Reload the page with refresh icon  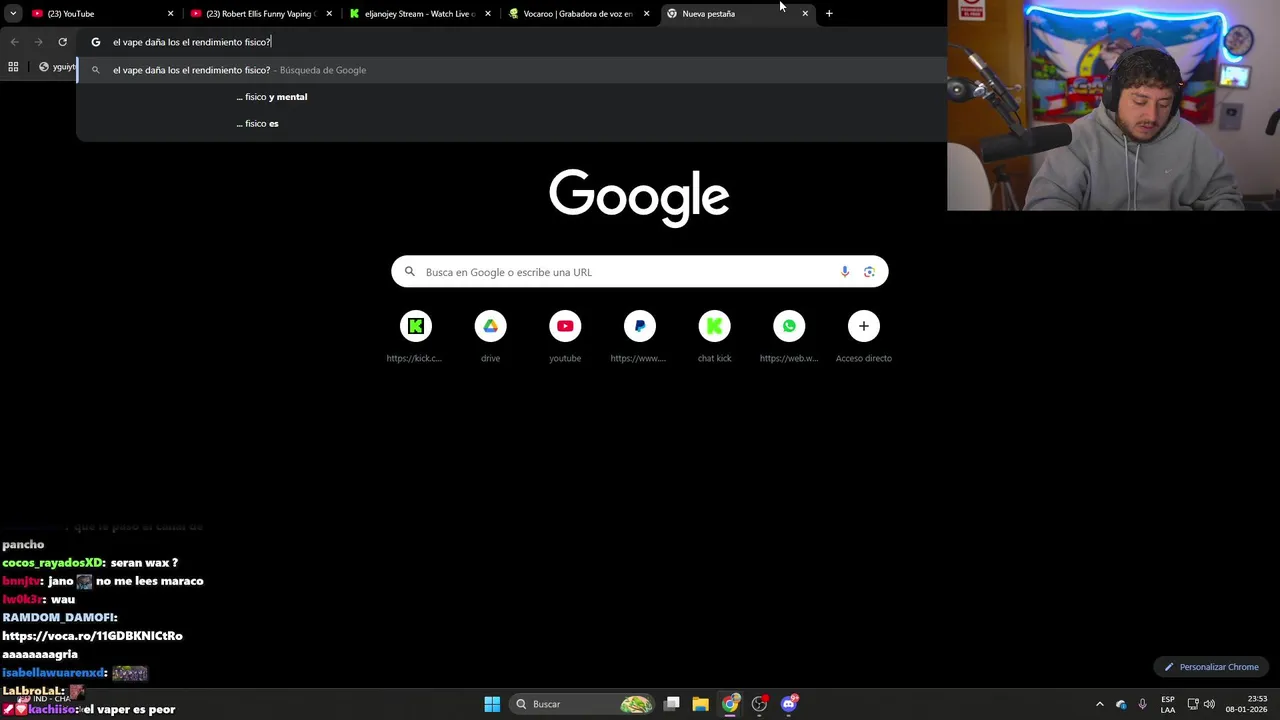[x=62, y=42]
